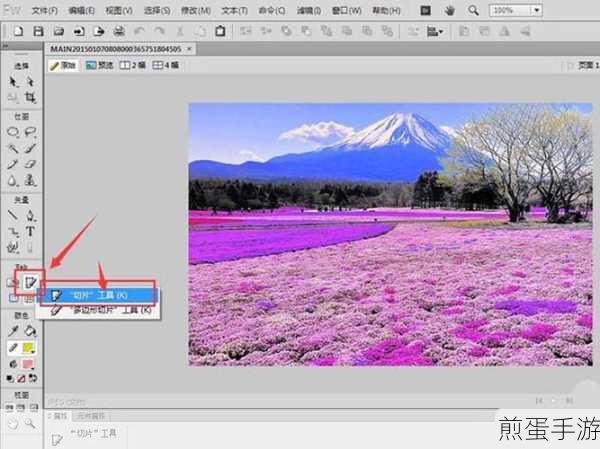This screenshot has width=600, height=449.
Task: Open the 选择(S) menu
Action: click(157, 10)
